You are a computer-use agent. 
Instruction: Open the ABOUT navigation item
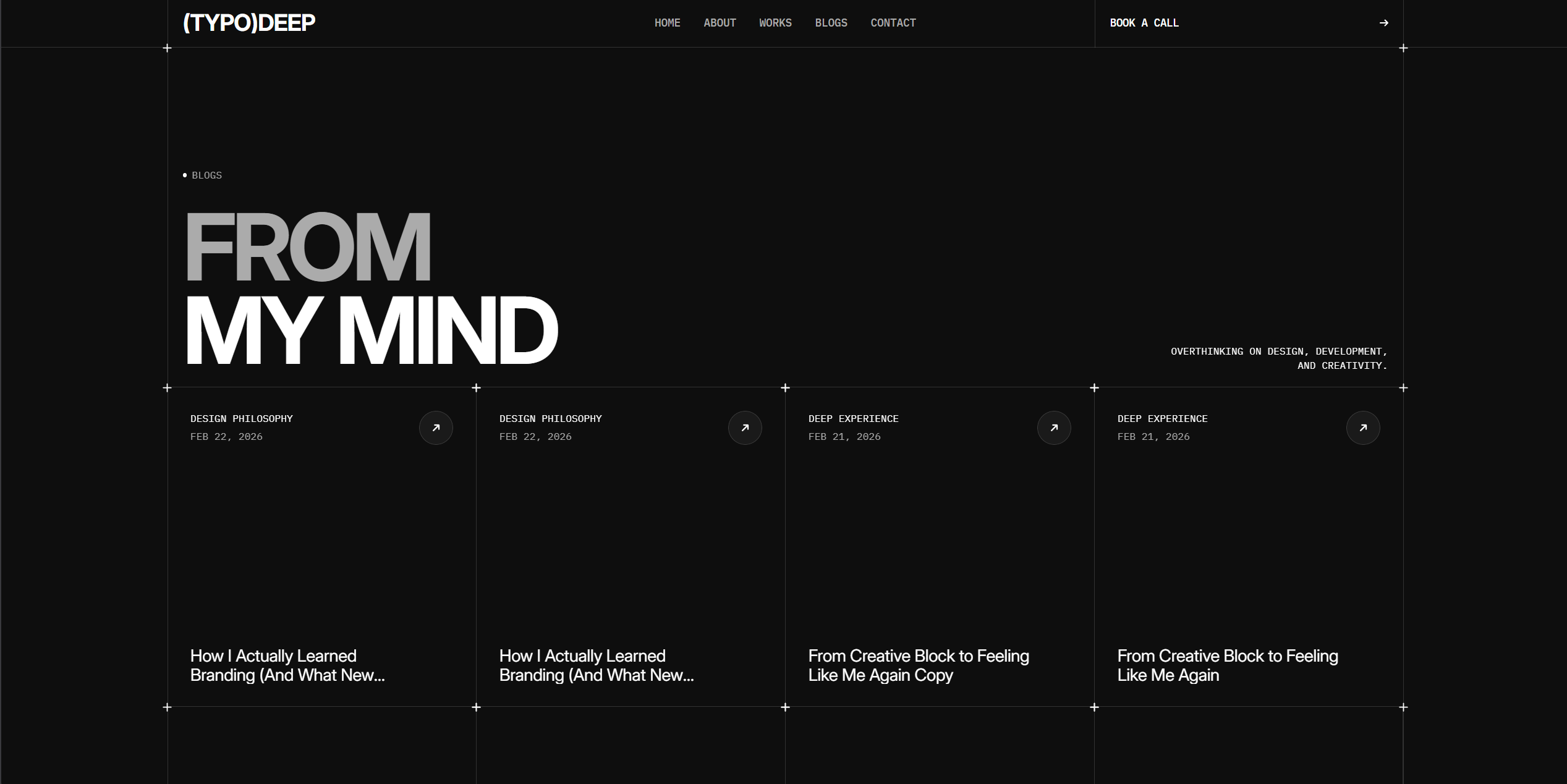(720, 23)
